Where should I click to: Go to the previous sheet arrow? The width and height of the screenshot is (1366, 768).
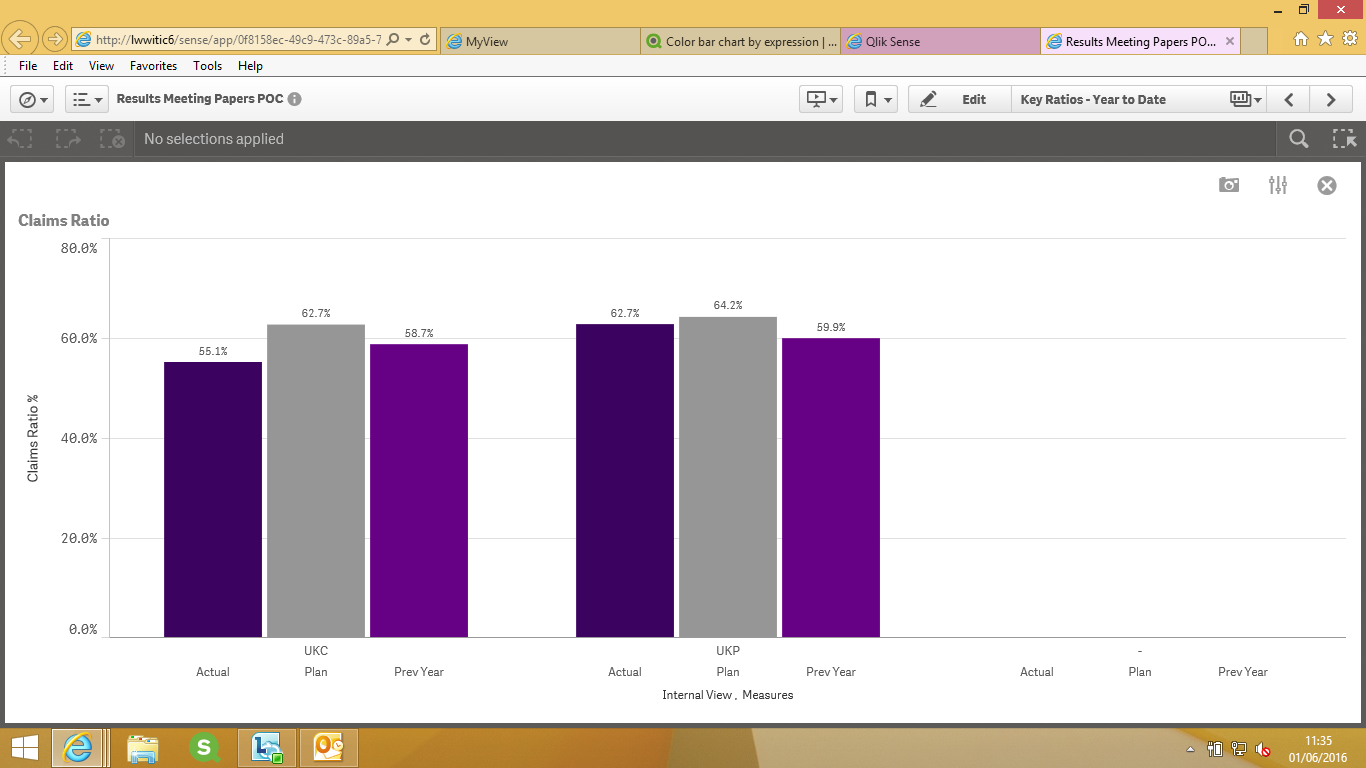[1290, 99]
